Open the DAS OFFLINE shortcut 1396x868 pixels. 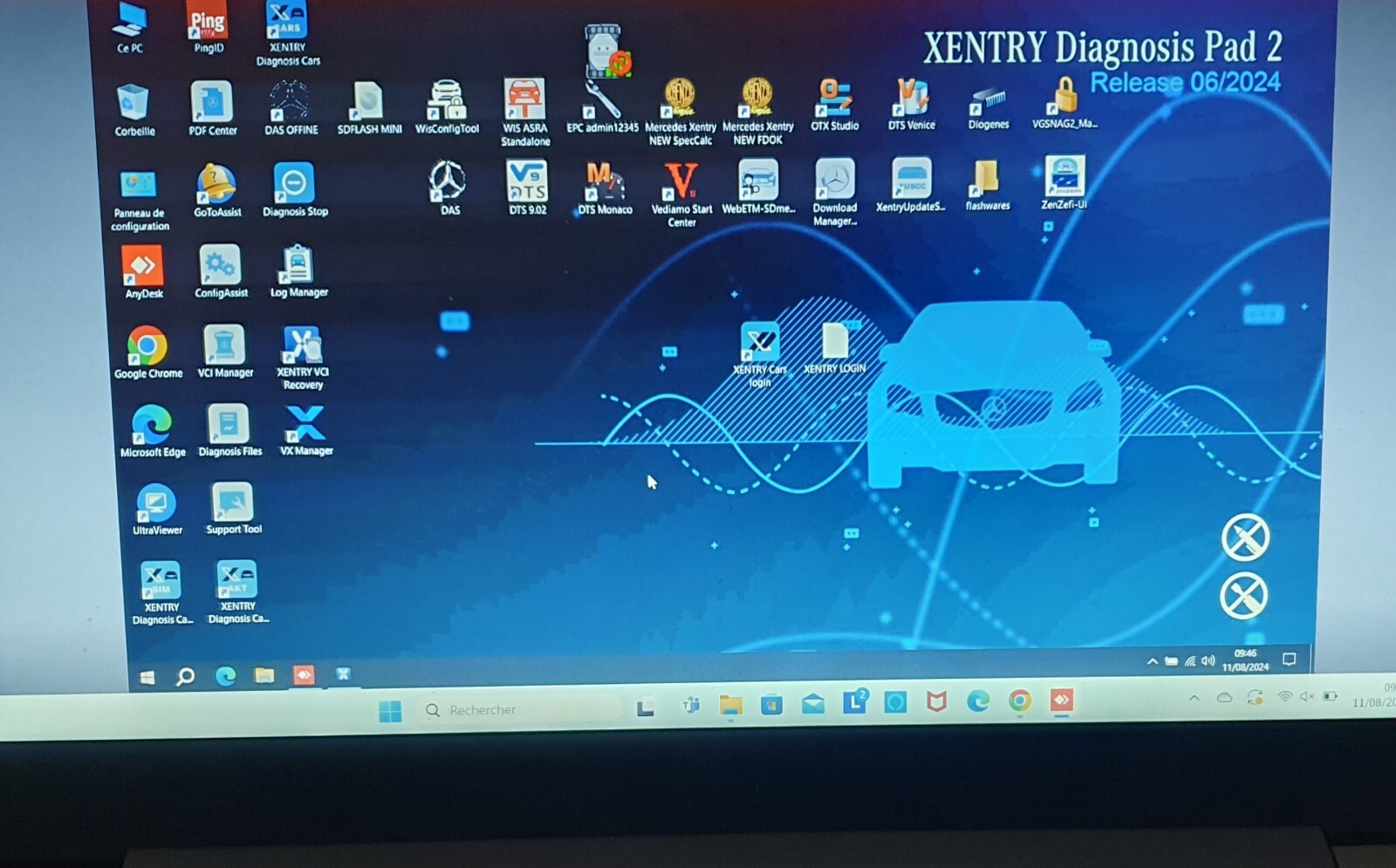point(291,108)
